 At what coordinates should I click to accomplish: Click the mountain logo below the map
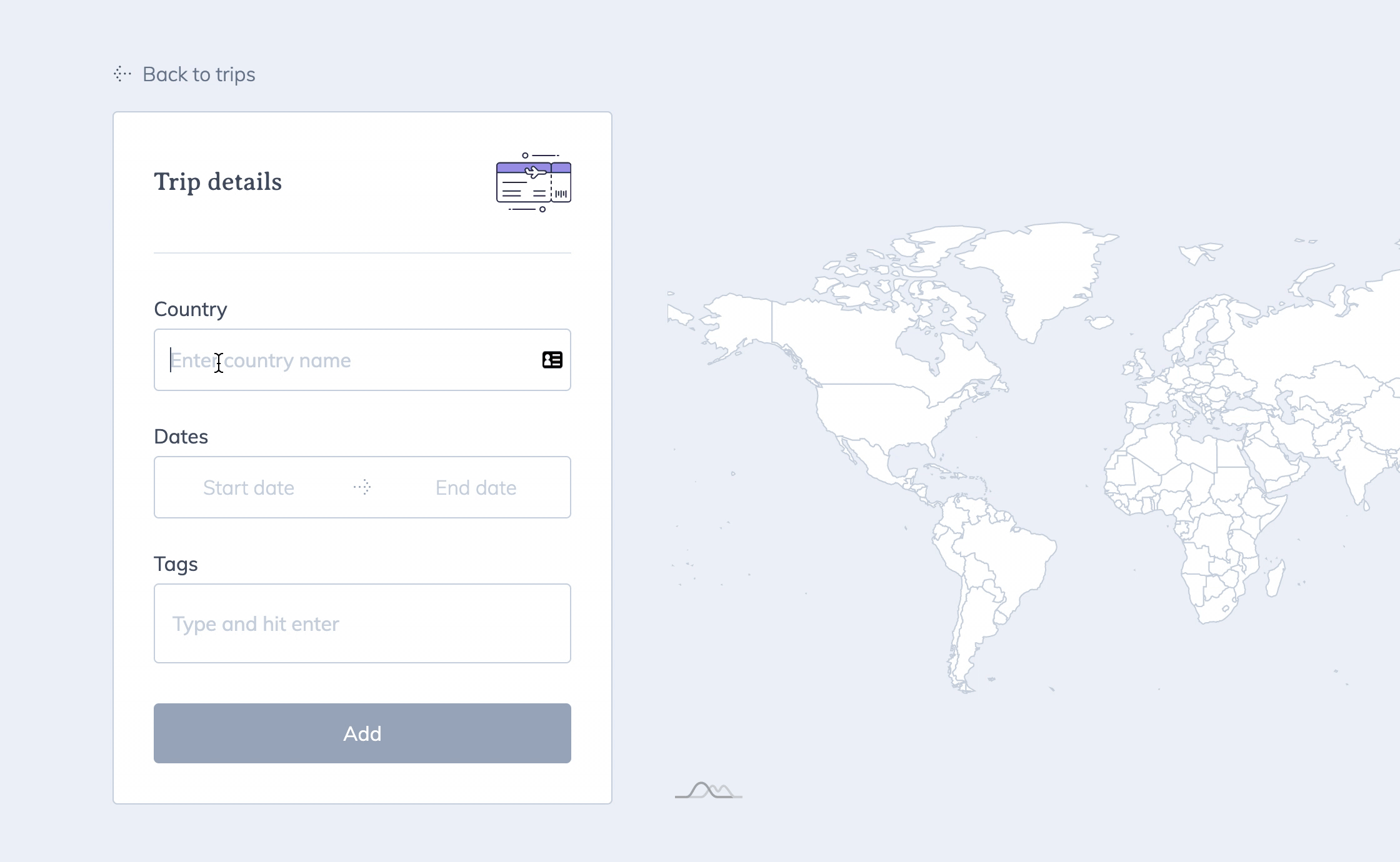coord(709,791)
